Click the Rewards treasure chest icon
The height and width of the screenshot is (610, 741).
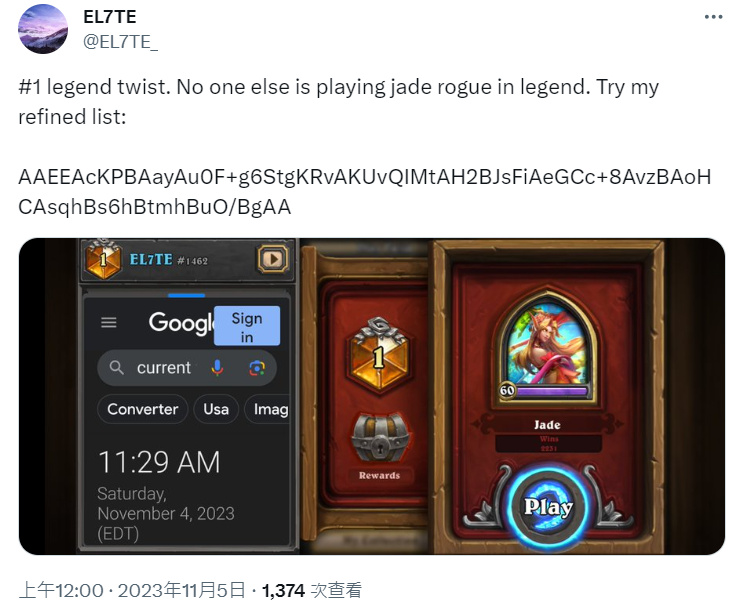point(380,438)
